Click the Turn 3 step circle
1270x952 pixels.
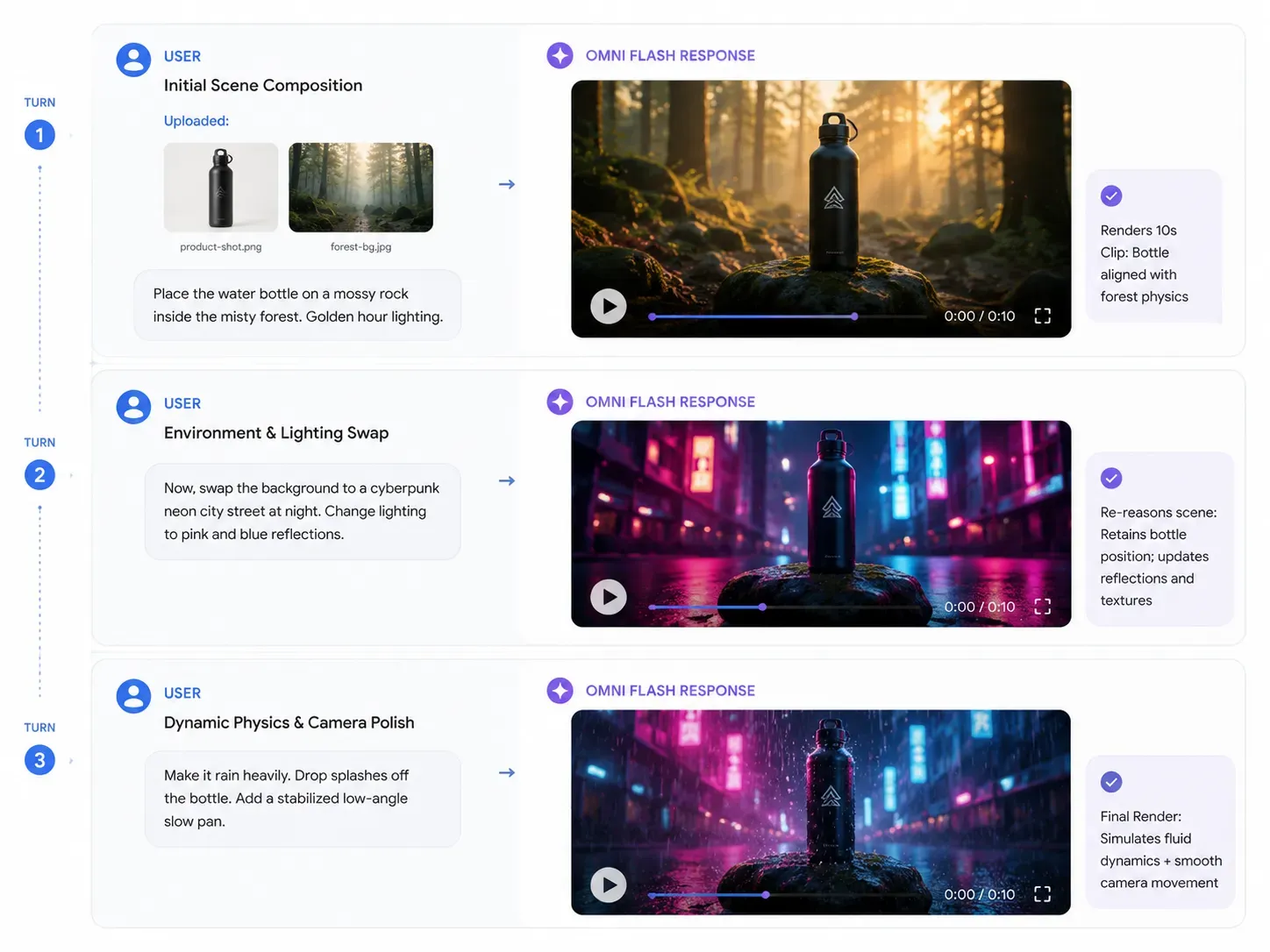[39, 760]
